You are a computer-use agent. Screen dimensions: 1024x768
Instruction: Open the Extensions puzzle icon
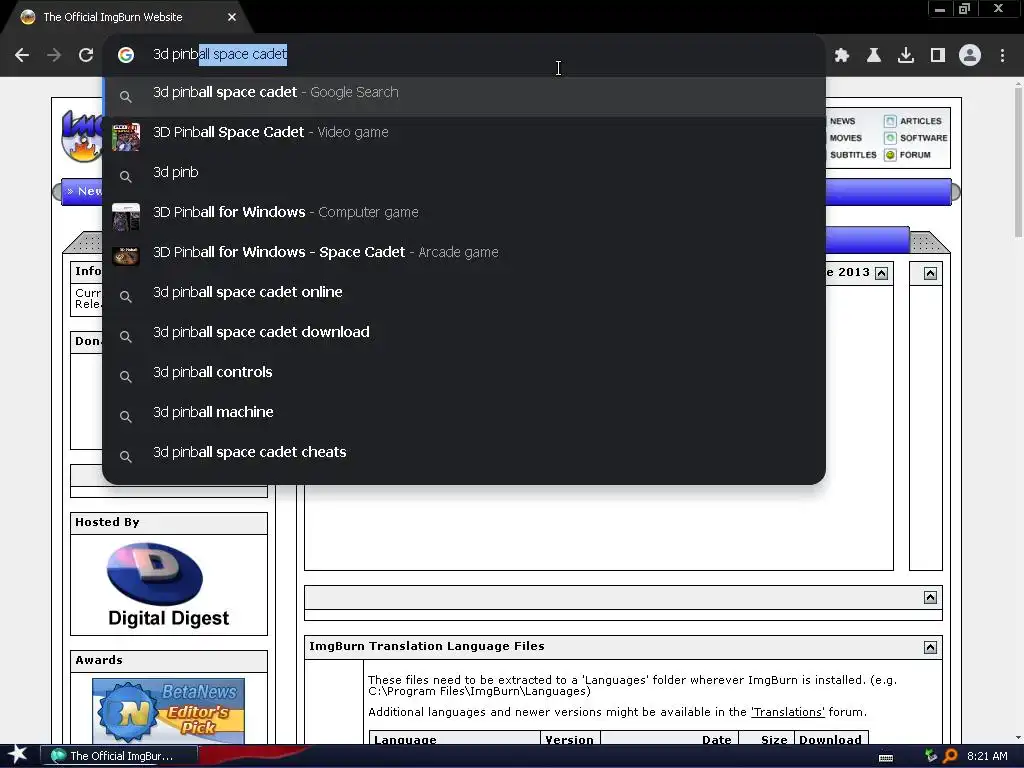click(842, 55)
